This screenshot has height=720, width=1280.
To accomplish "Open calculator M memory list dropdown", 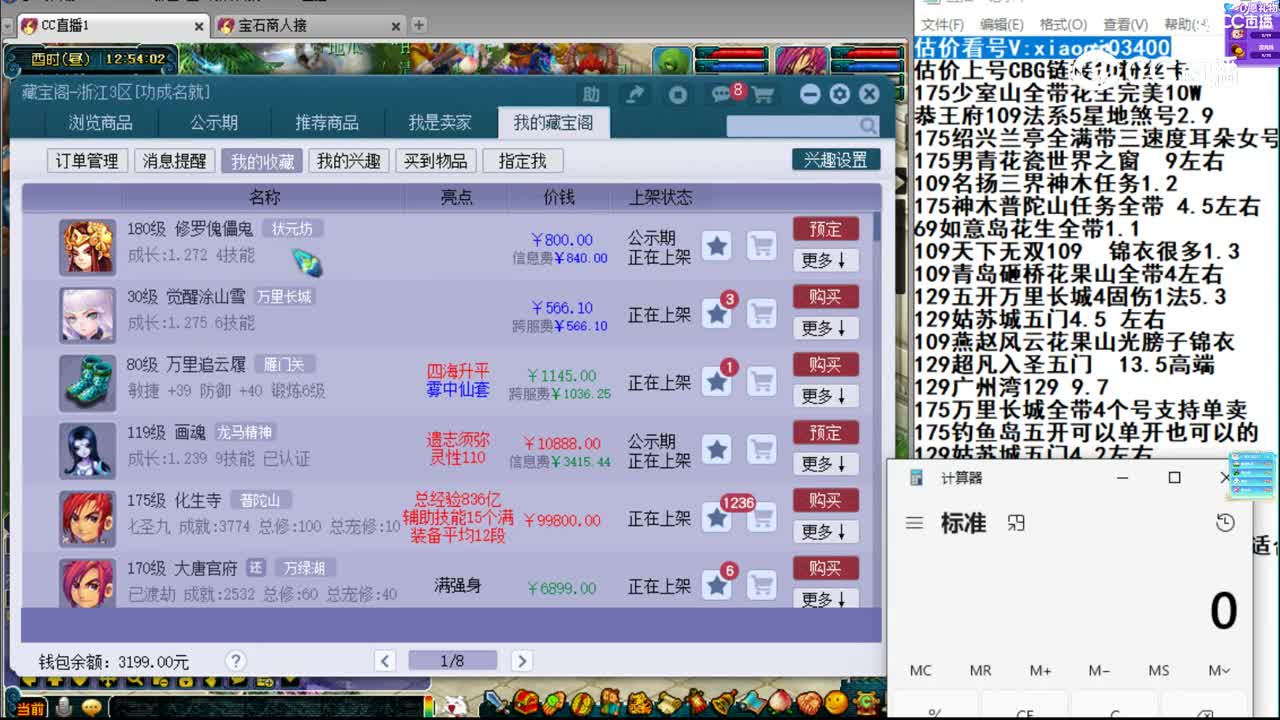I will 1219,670.
